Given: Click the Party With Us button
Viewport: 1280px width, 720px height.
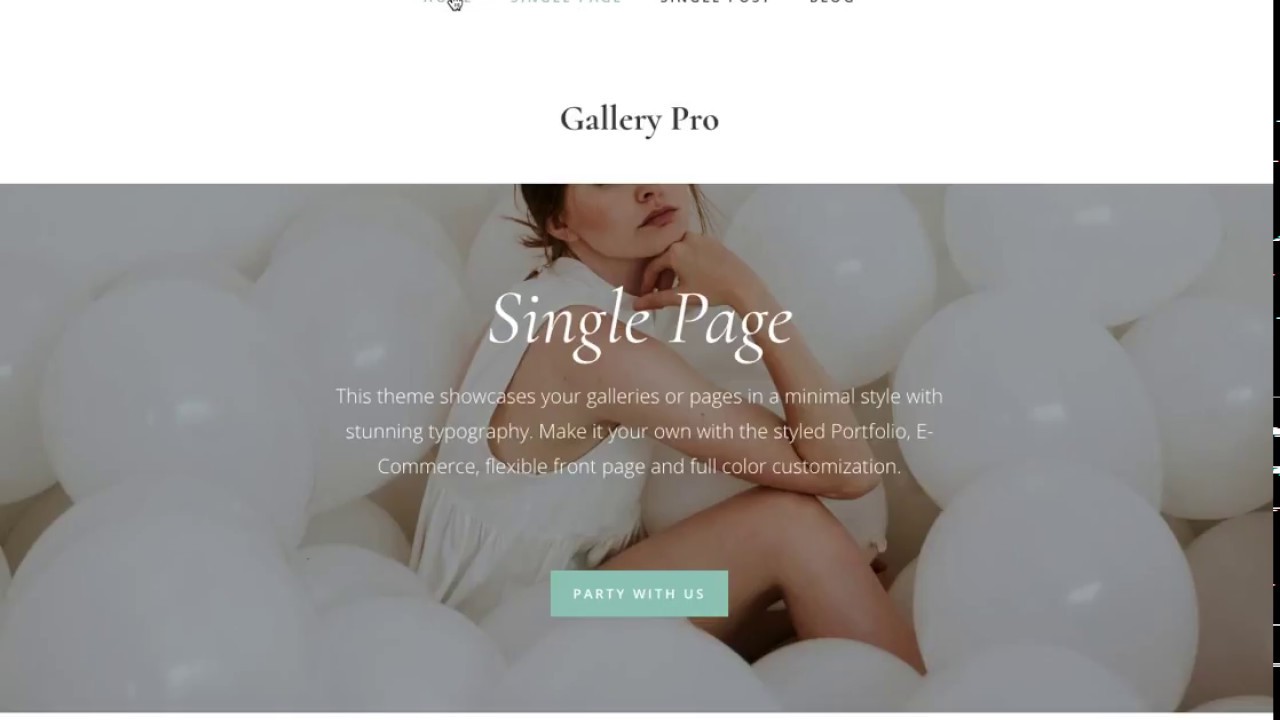Looking at the screenshot, I should (639, 594).
